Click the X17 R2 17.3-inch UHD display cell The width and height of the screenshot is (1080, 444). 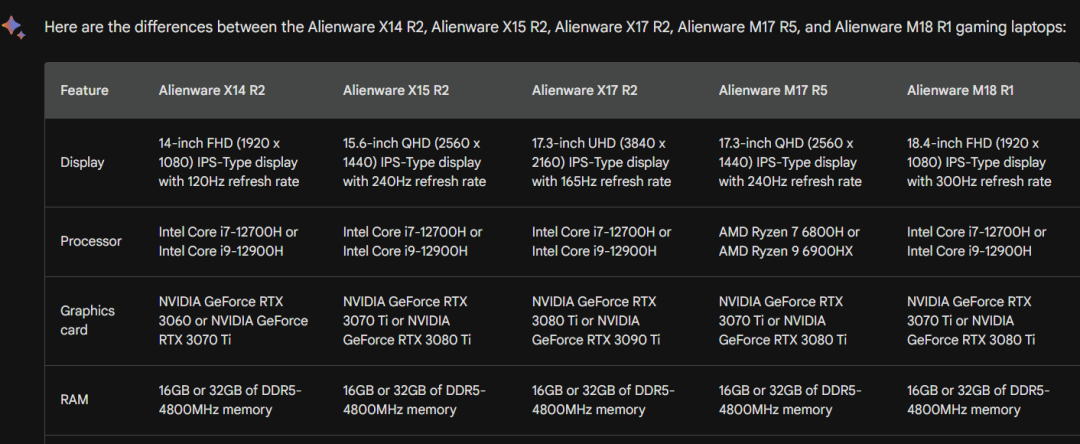pos(601,162)
